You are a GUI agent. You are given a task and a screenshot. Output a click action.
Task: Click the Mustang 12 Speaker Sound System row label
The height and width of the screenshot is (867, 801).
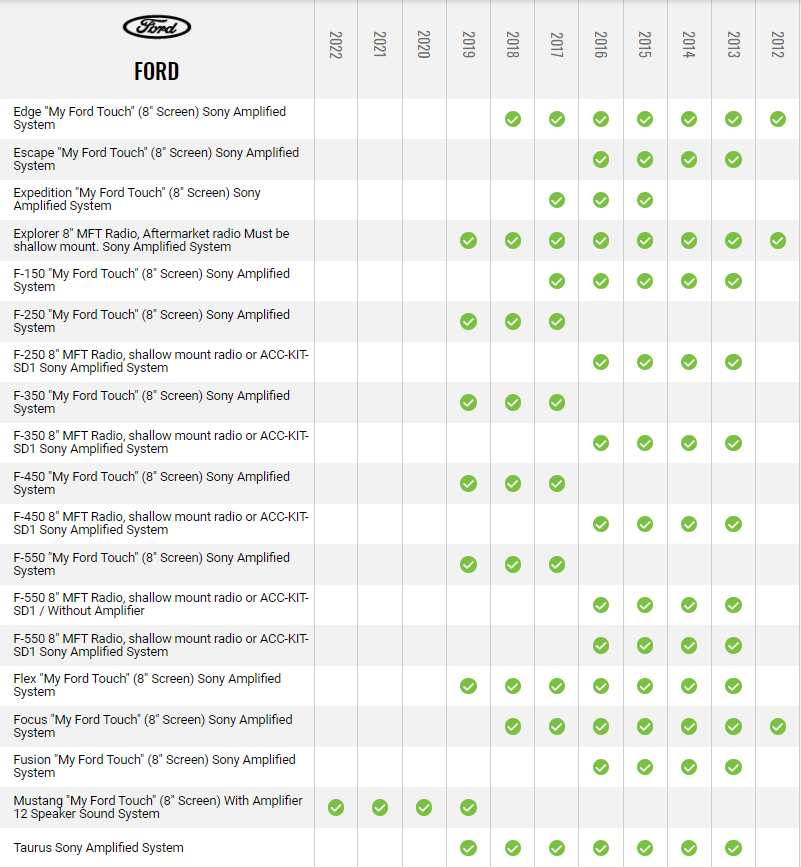point(158,807)
